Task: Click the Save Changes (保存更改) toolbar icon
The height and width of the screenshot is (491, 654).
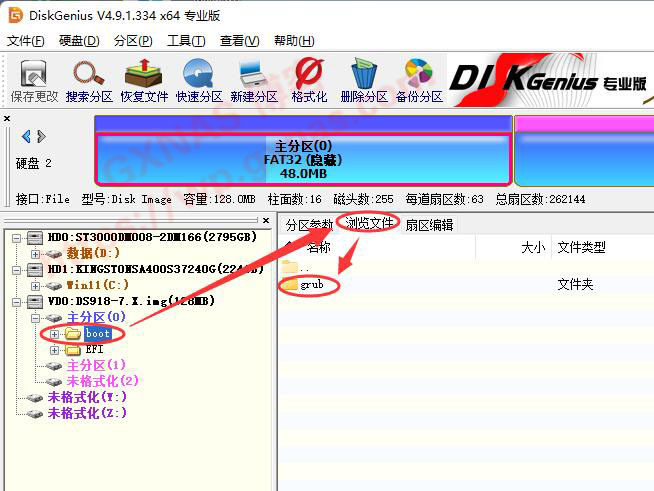Action: 33,80
